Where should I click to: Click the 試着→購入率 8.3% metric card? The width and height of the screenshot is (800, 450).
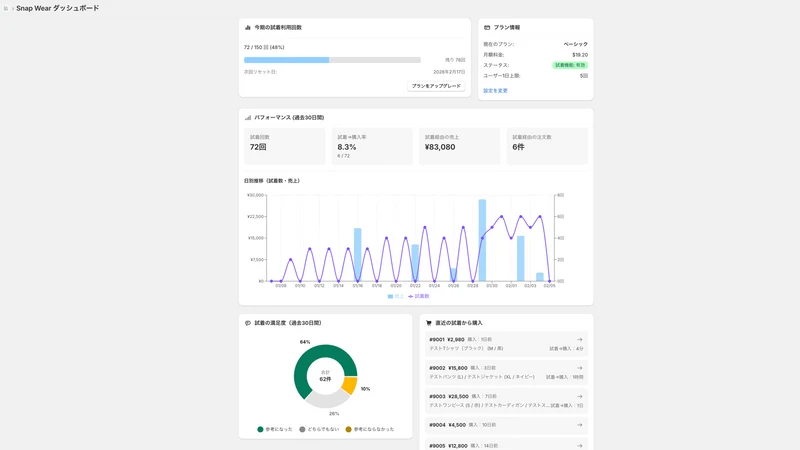click(x=372, y=146)
